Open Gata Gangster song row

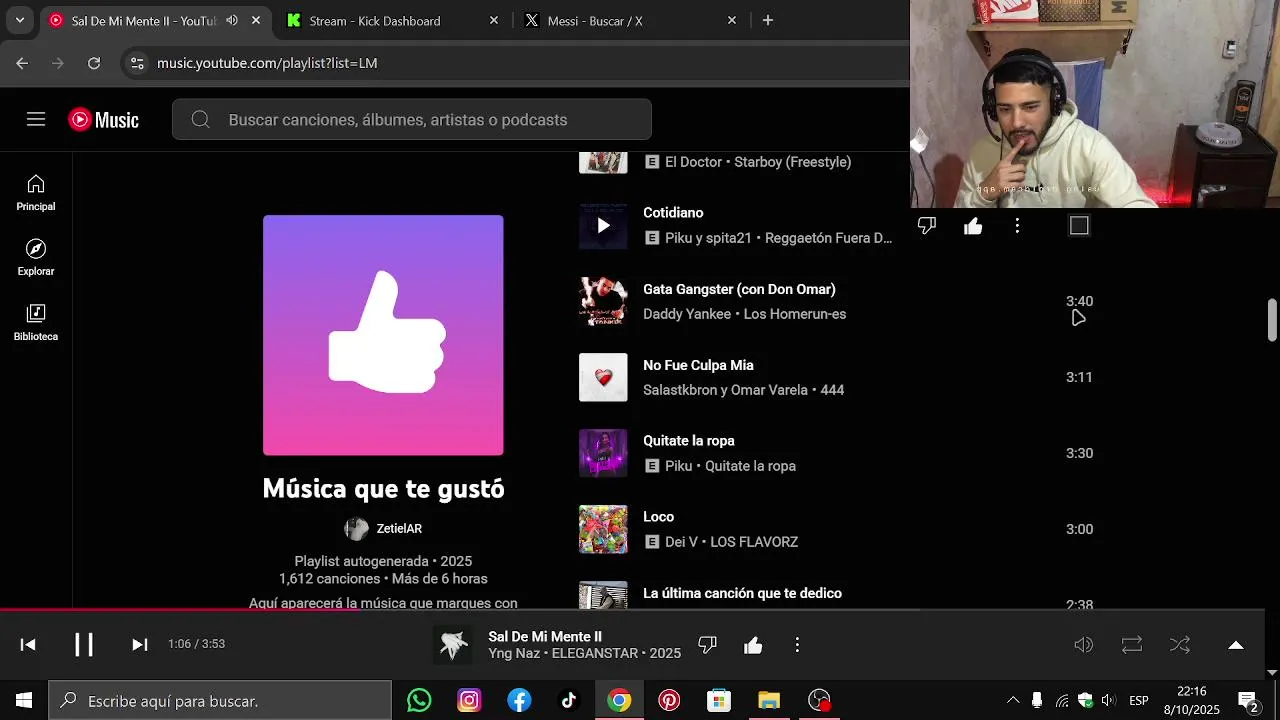click(x=836, y=301)
